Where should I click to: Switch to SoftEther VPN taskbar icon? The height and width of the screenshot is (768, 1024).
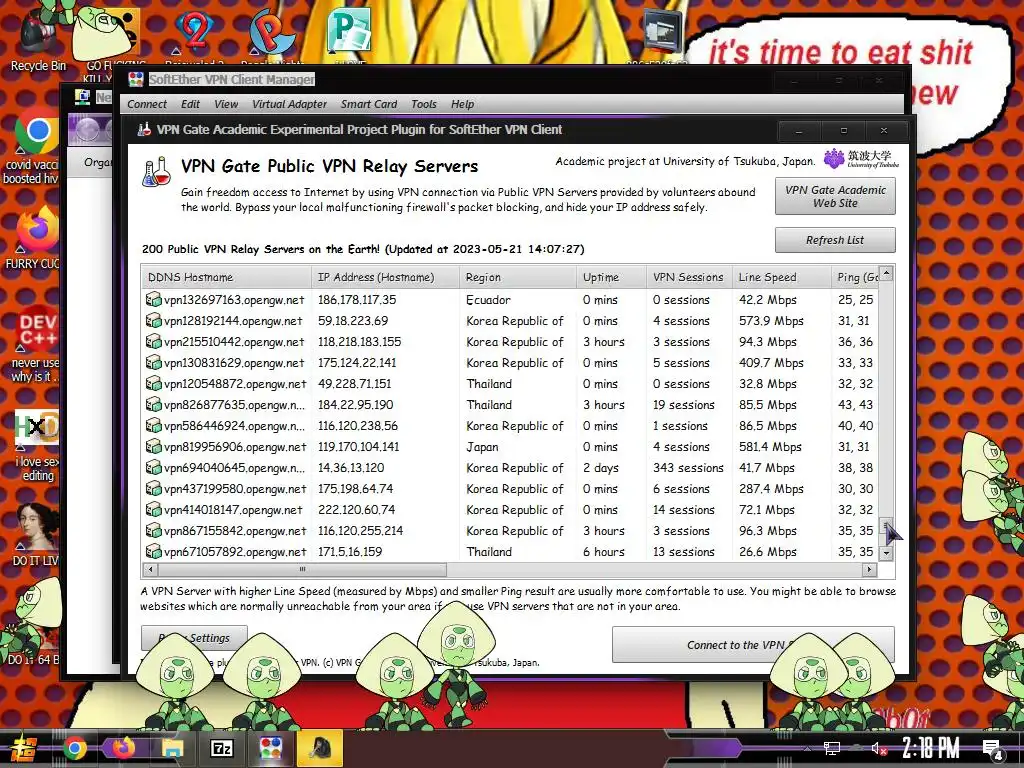[x=270, y=748]
